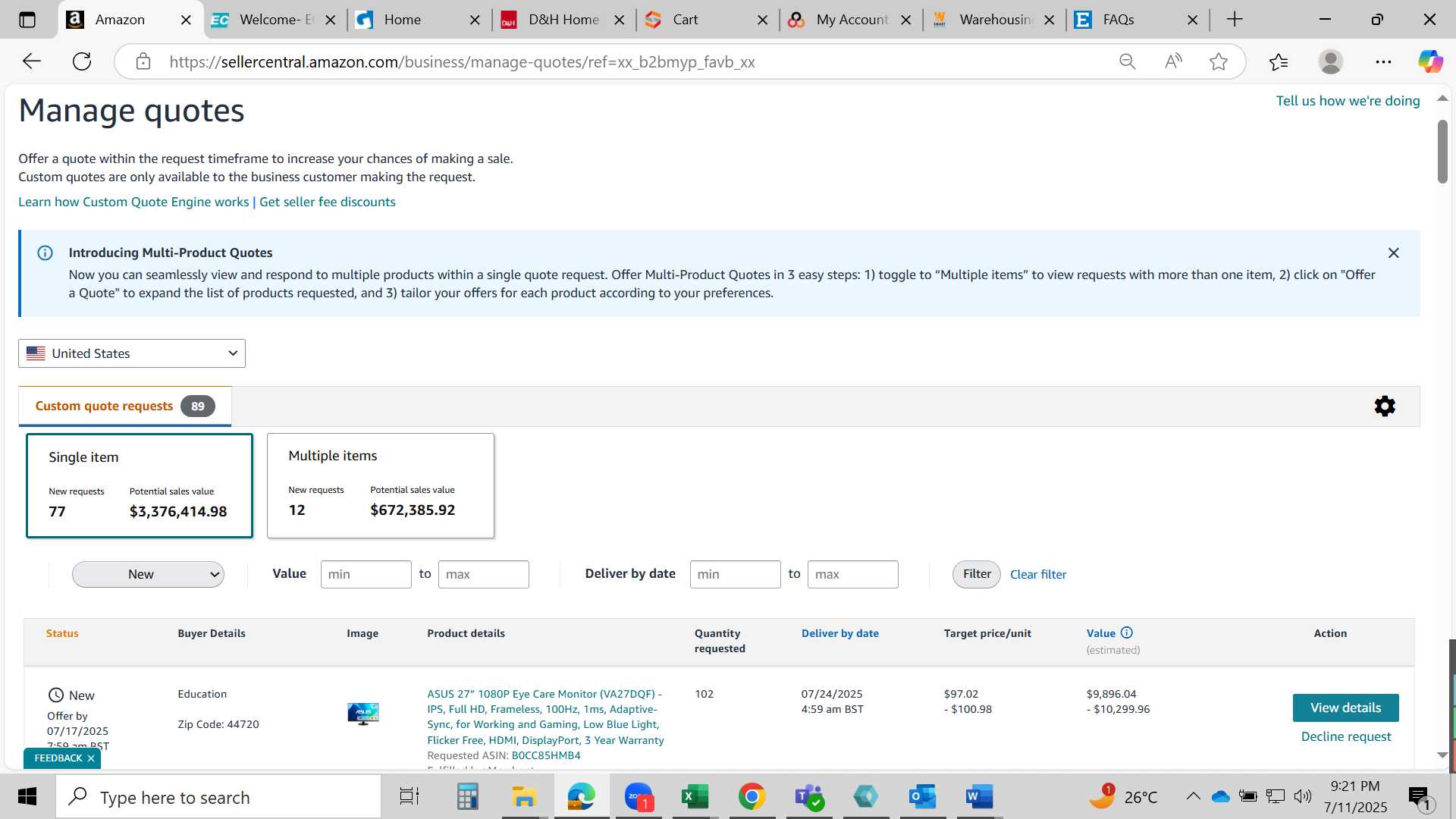Viewport: 1456px width, 819px height.
Task: Click the ASUS monitor product thumbnail
Action: click(363, 714)
